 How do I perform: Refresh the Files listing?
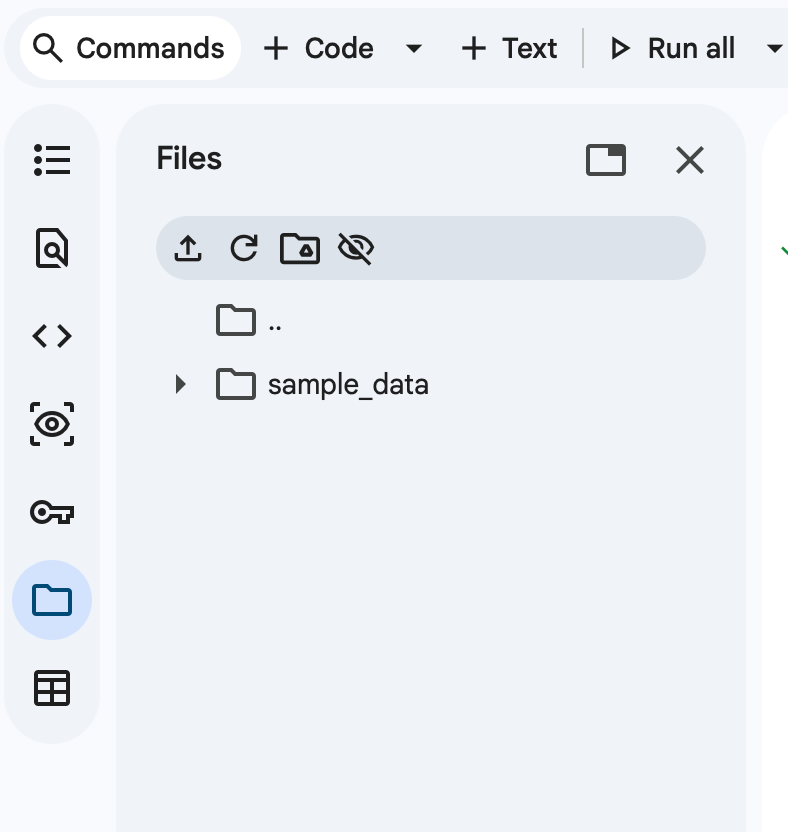[x=244, y=248]
